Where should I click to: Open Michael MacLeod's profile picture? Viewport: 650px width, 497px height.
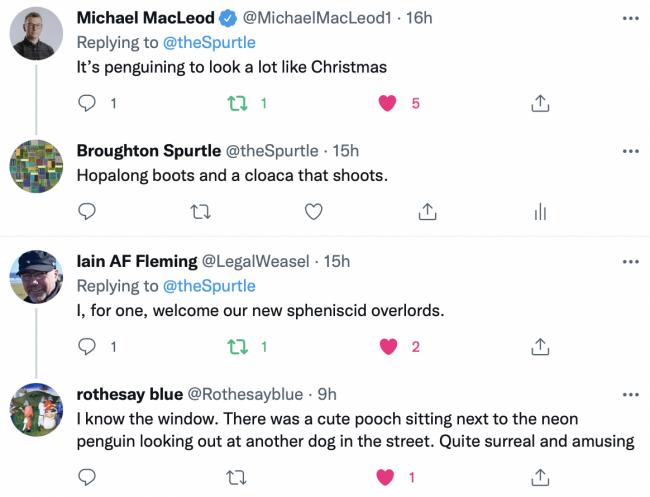click(x=37, y=37)
